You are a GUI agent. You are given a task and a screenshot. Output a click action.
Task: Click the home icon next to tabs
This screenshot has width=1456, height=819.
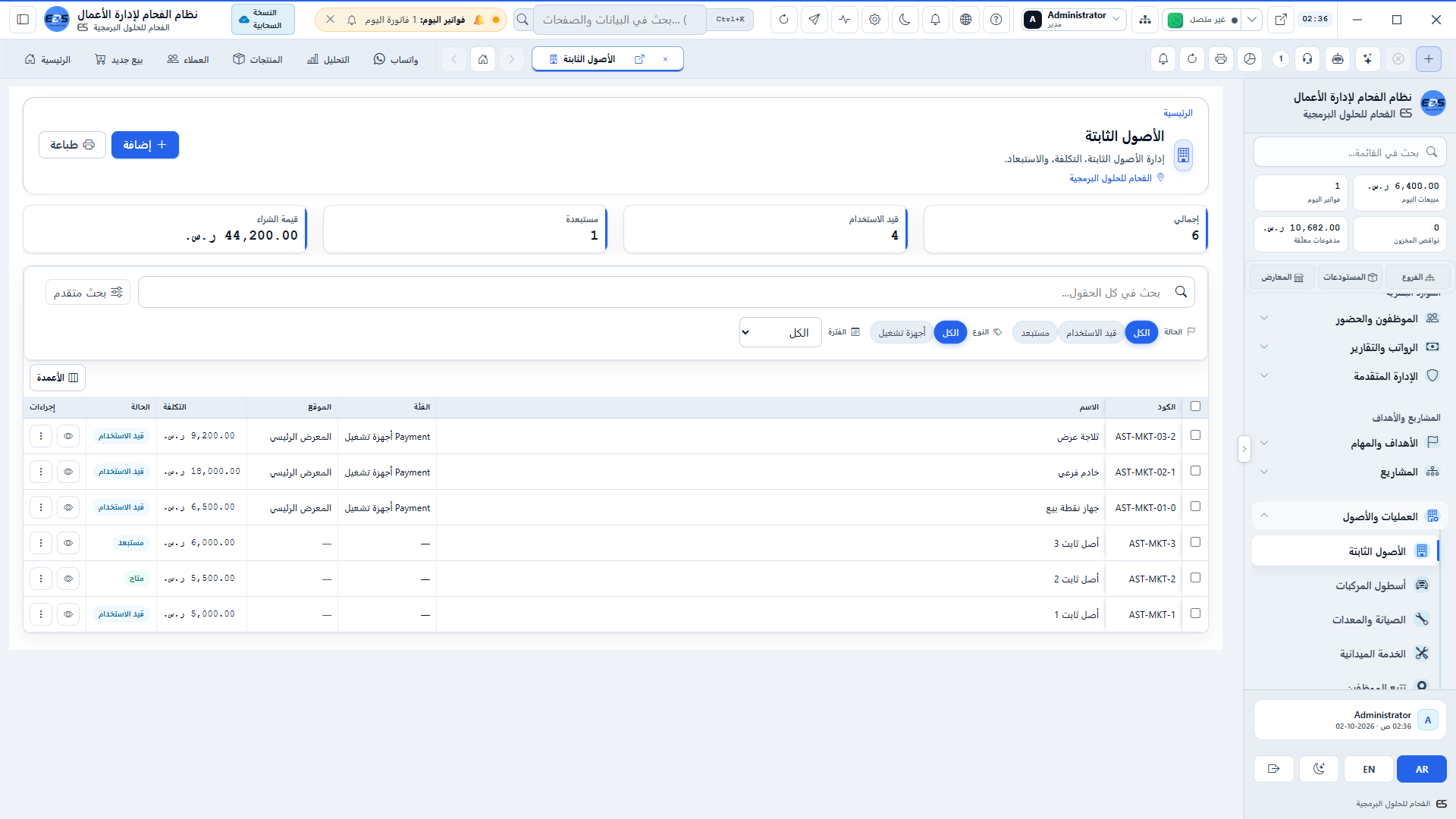point(483,59)
